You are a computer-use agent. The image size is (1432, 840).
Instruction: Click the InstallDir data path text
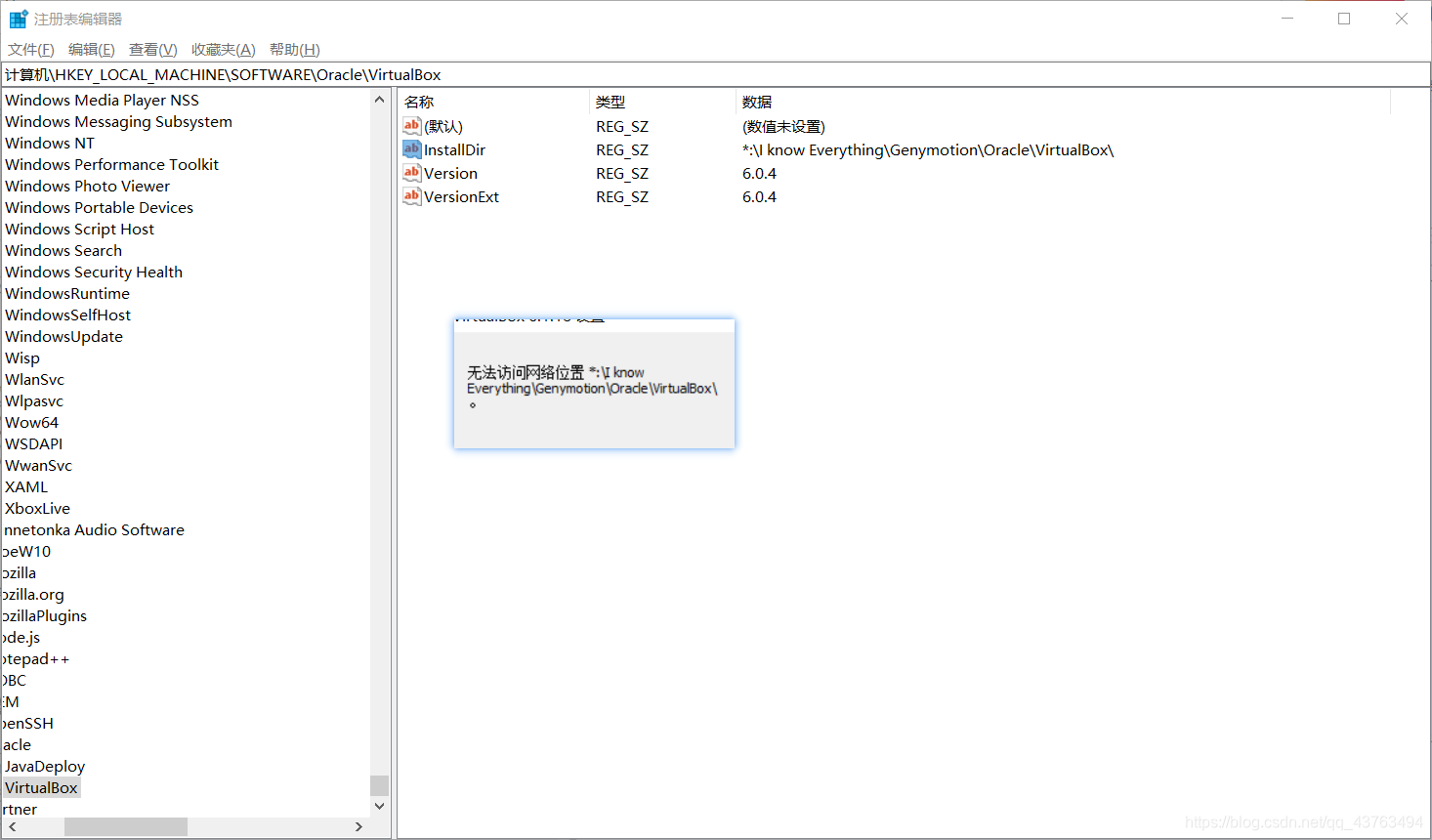coord(928,149)
